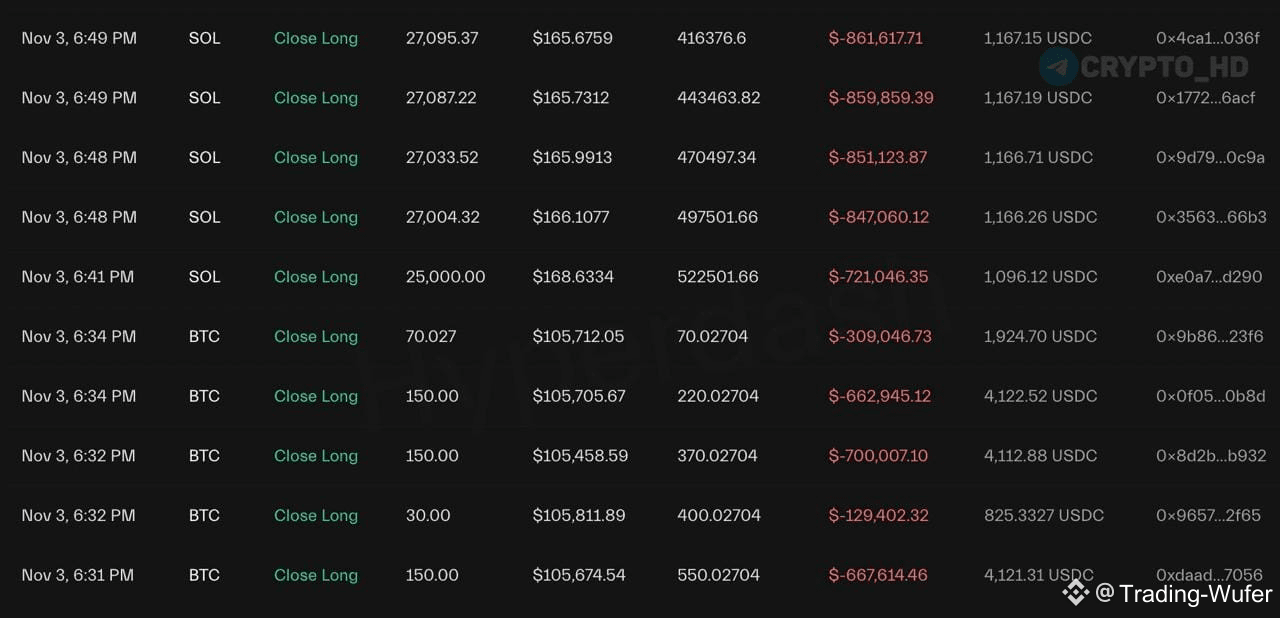Select the SOL row at $168.6334 price

click(x=640, y=277)
